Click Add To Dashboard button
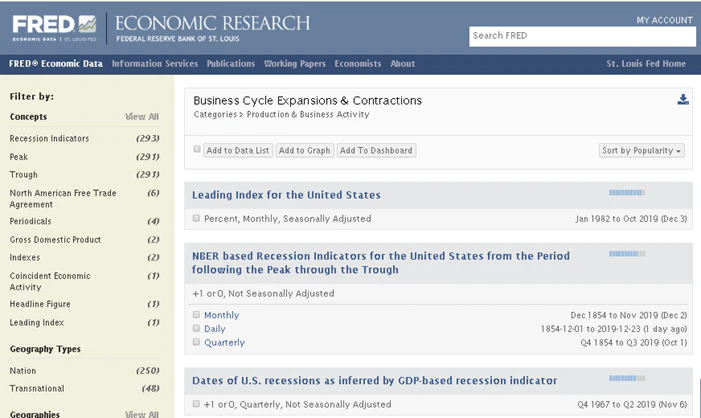Screen dimensions: 701x418 [x=376, y=150]
